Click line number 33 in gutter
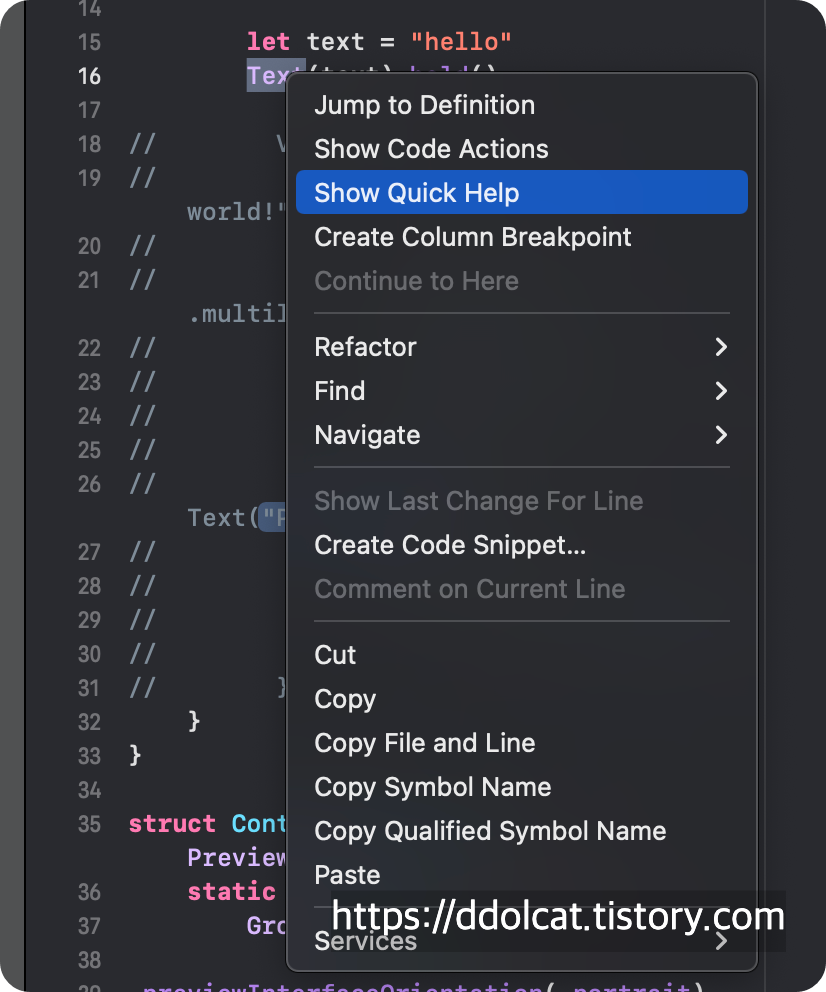 89,756
